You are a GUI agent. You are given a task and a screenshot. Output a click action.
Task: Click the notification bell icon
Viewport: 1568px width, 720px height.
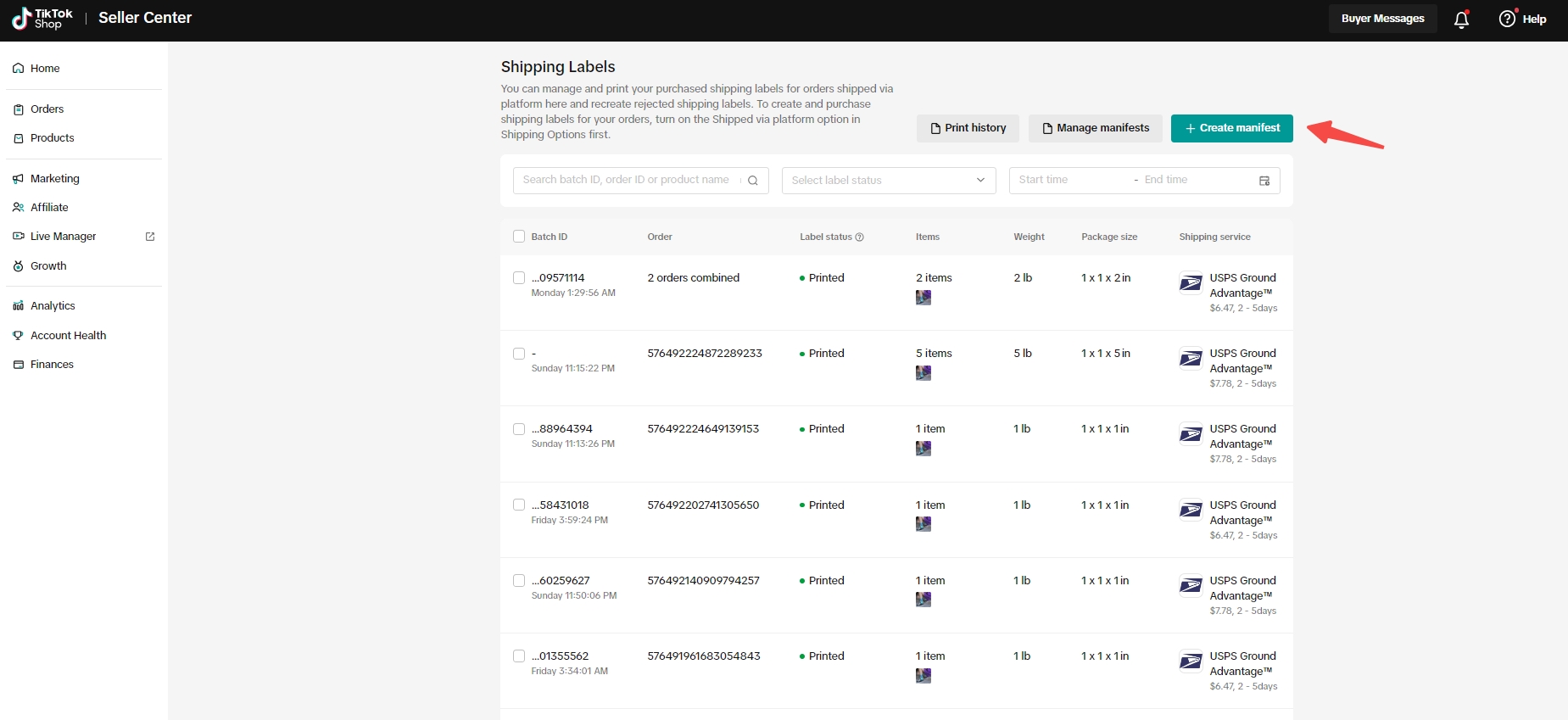(x=1461, y=20)
